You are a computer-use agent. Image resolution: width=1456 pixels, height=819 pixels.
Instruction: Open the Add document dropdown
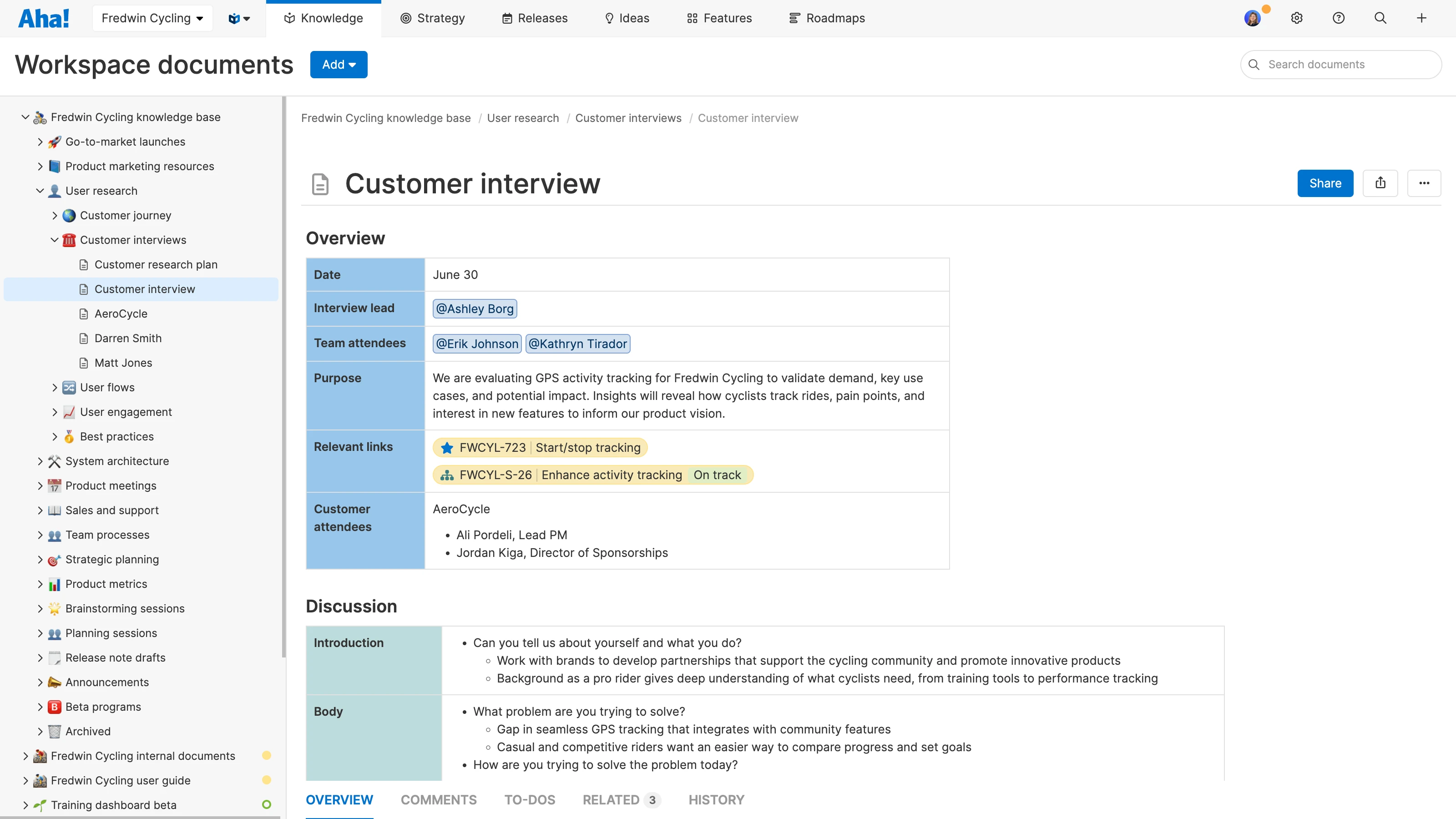pos(339,64)
